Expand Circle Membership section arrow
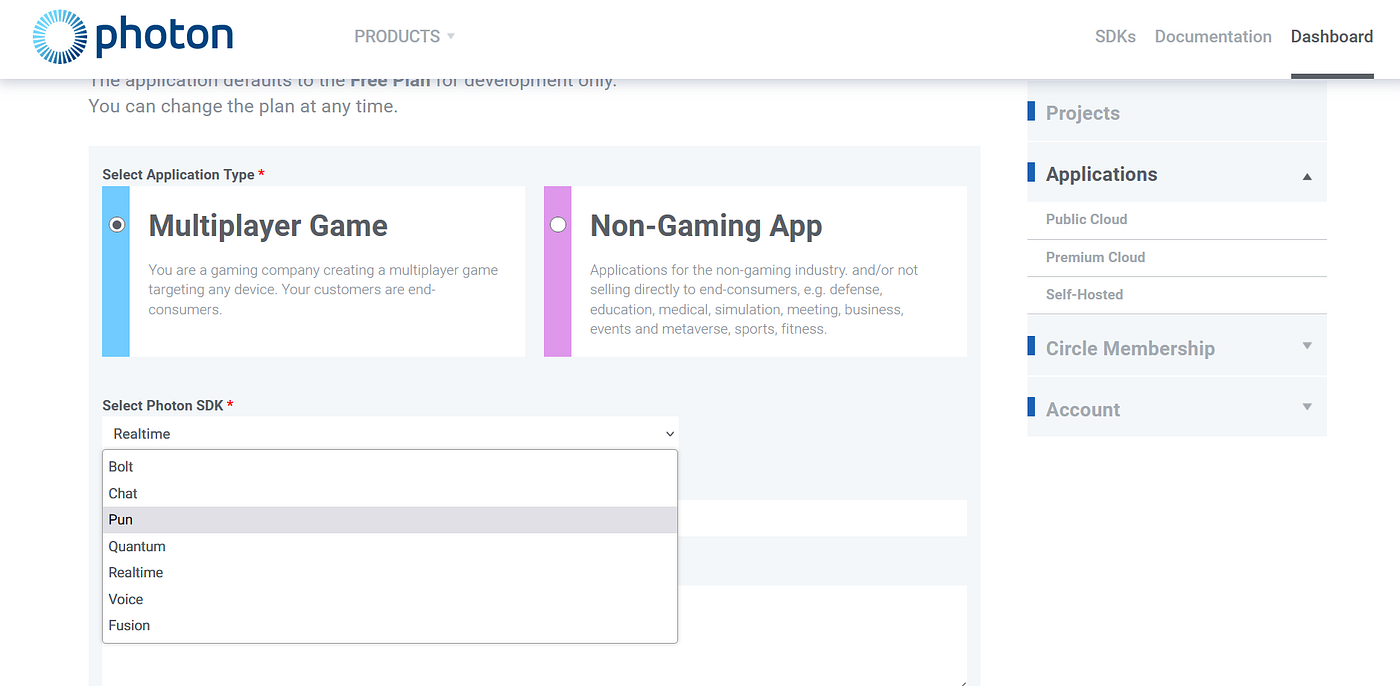Screen dimensions: 1400x686 (1307, 346)
